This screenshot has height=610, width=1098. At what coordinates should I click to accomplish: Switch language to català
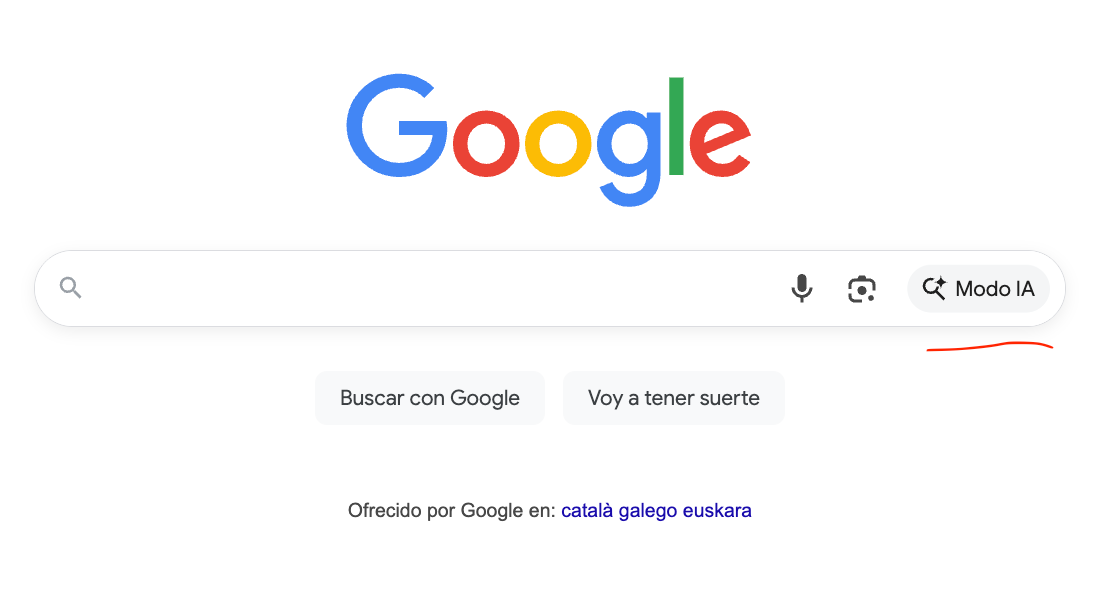pyautogui.click(x=587, y=511)
